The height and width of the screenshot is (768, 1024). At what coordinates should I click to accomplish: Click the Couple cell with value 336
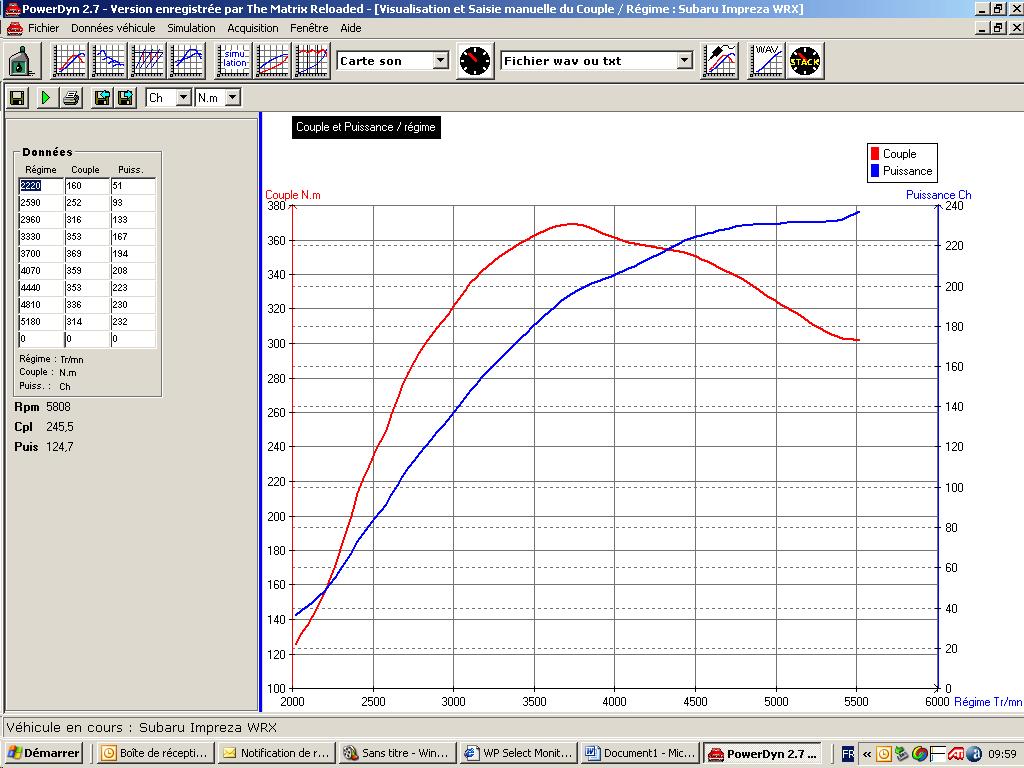tap(86, 304)
